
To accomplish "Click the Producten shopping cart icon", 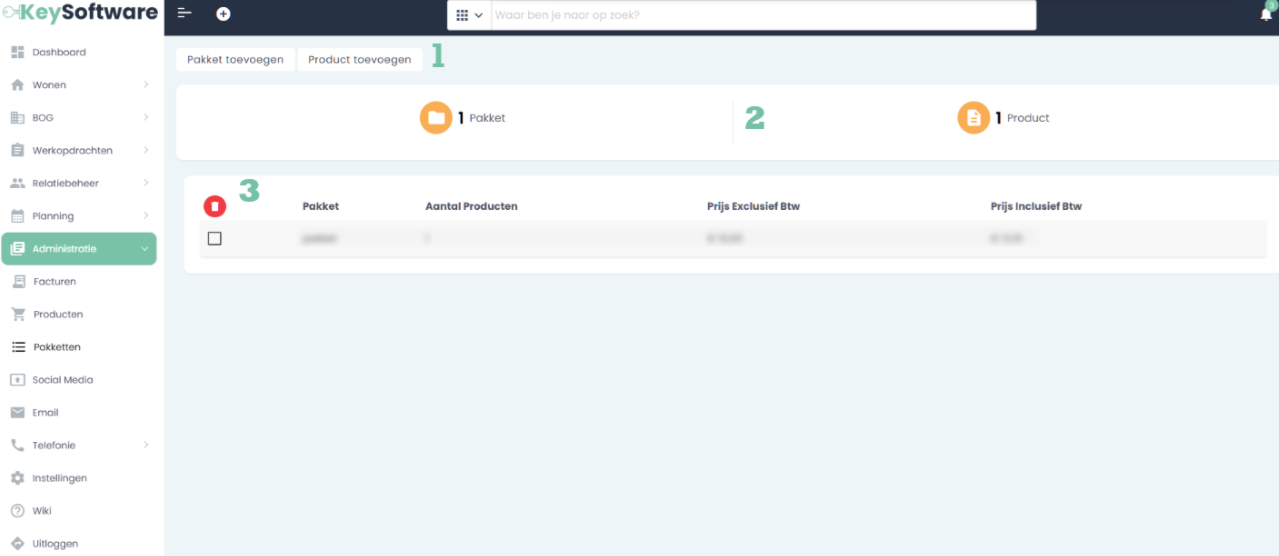I will point(18,314).
